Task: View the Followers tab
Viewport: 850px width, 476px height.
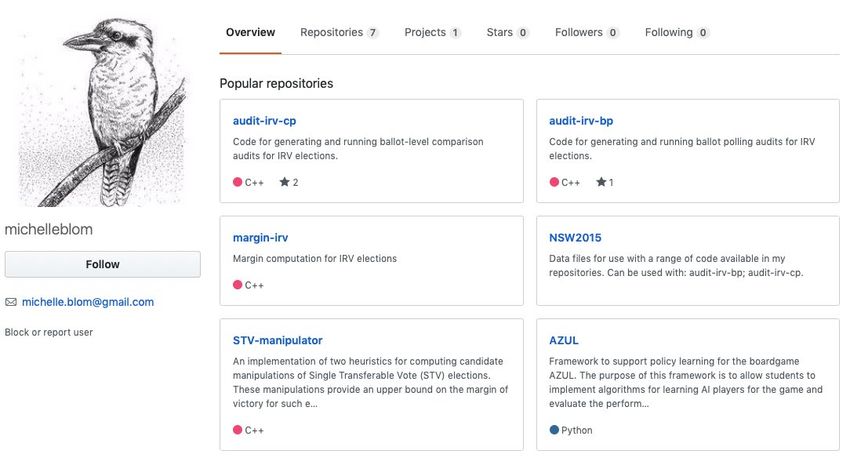Action: (x=587, y=33)
